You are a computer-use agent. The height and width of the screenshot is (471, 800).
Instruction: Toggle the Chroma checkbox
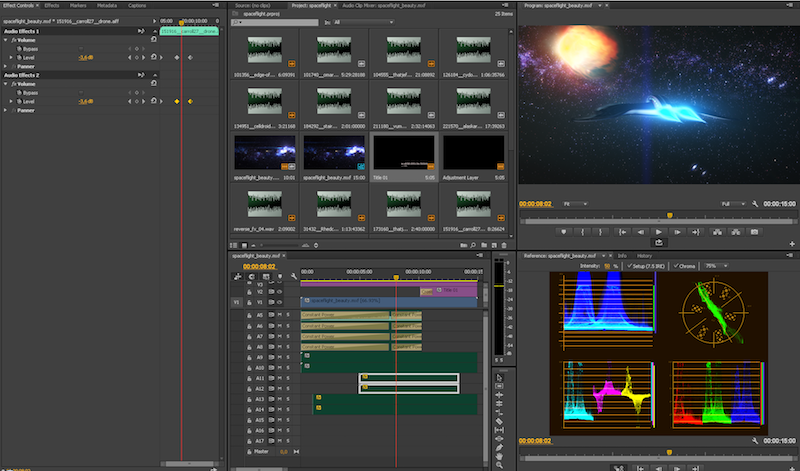[x=676, y=266]
